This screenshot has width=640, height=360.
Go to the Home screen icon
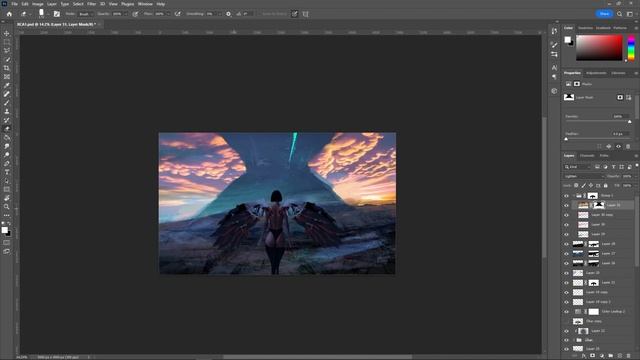click(x=9, y=14)
